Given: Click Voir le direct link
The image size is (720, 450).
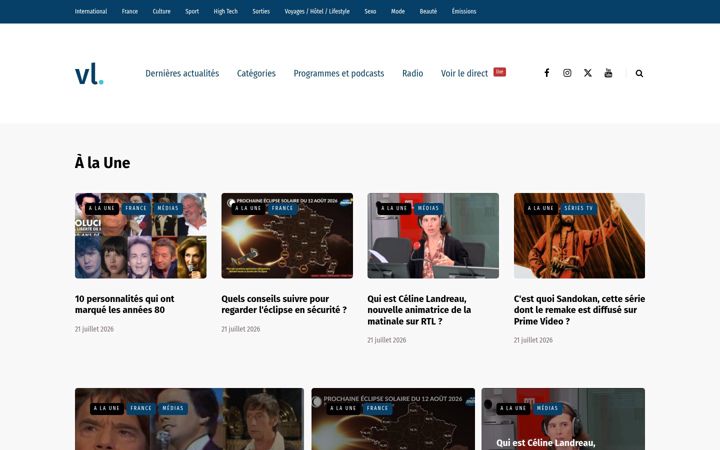Looking at the screenshot, I should click(x=464, y=73).
